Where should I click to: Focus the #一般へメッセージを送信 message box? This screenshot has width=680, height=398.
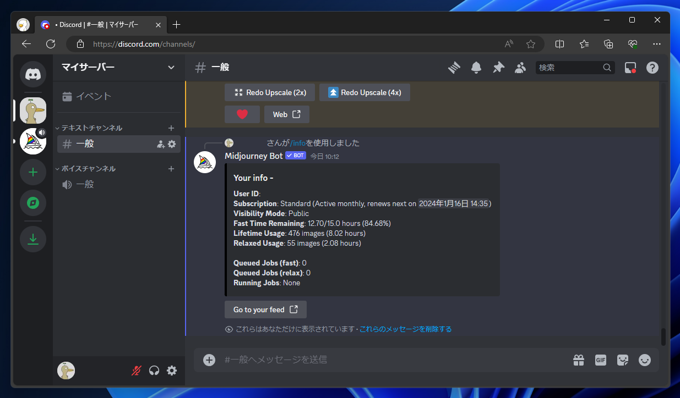coord(395,360)
